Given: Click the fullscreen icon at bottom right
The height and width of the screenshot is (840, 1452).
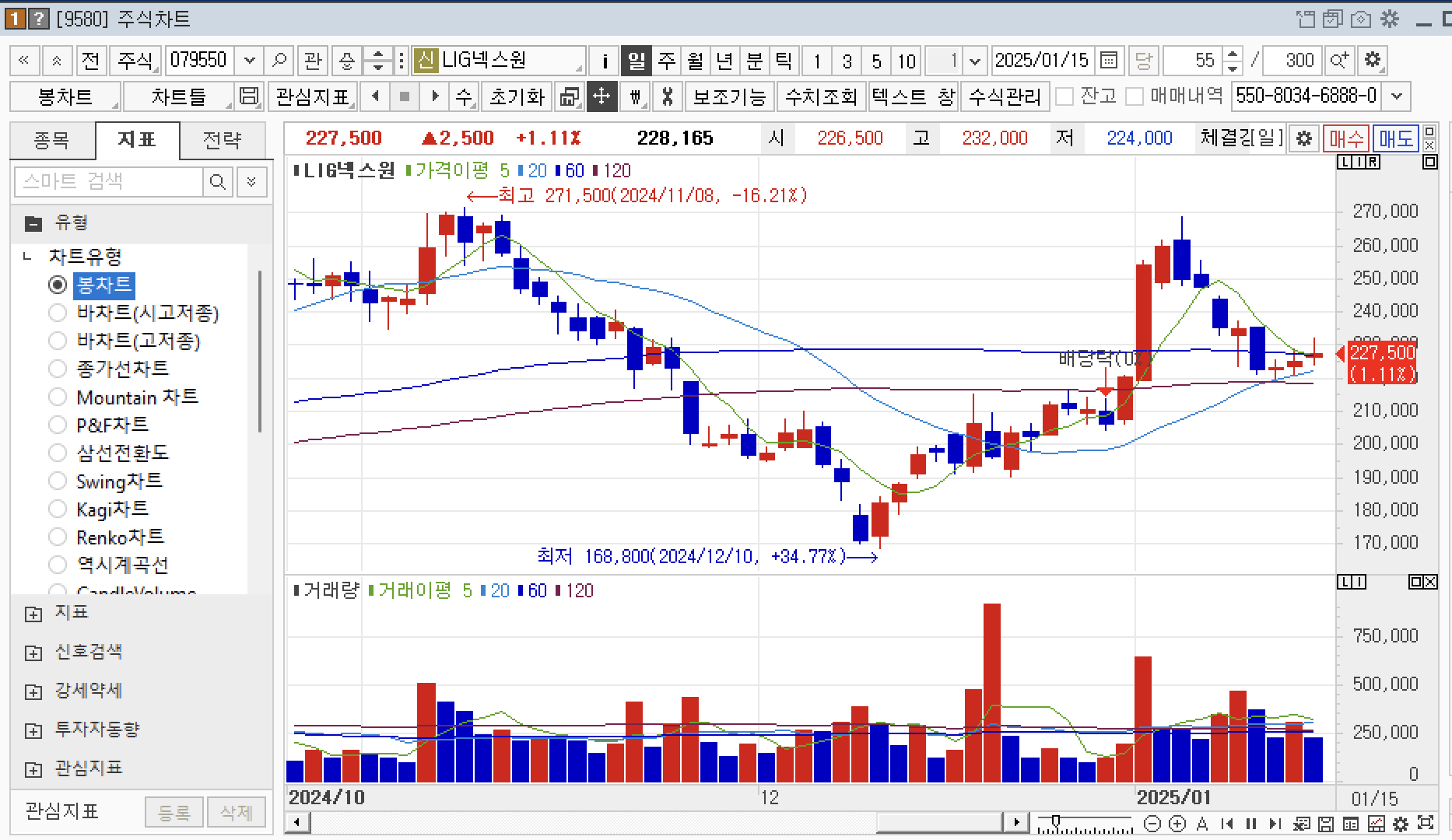Looking at the screenshot, I should click(1426, 823).
